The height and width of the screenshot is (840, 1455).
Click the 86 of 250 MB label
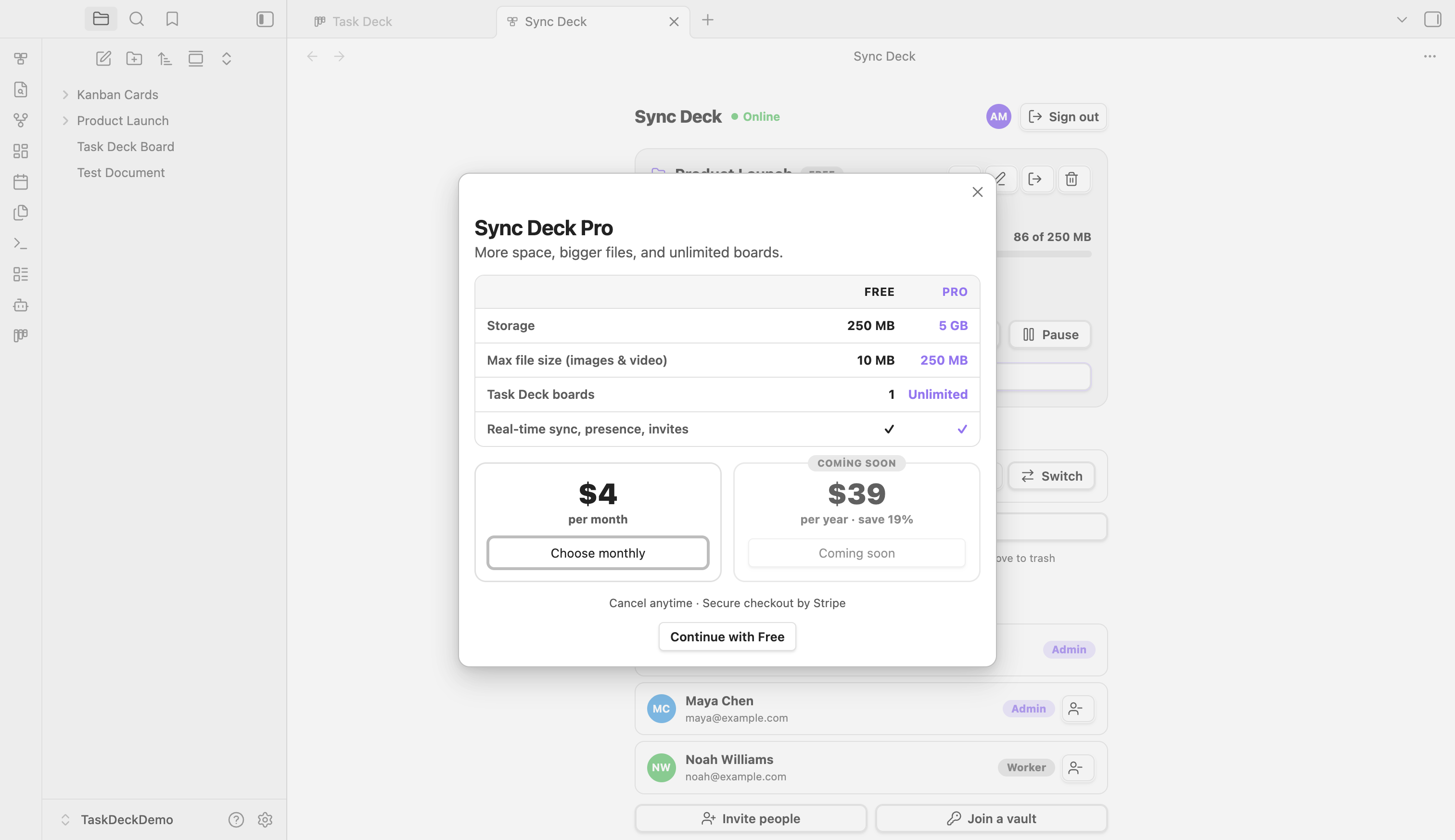1052,237
